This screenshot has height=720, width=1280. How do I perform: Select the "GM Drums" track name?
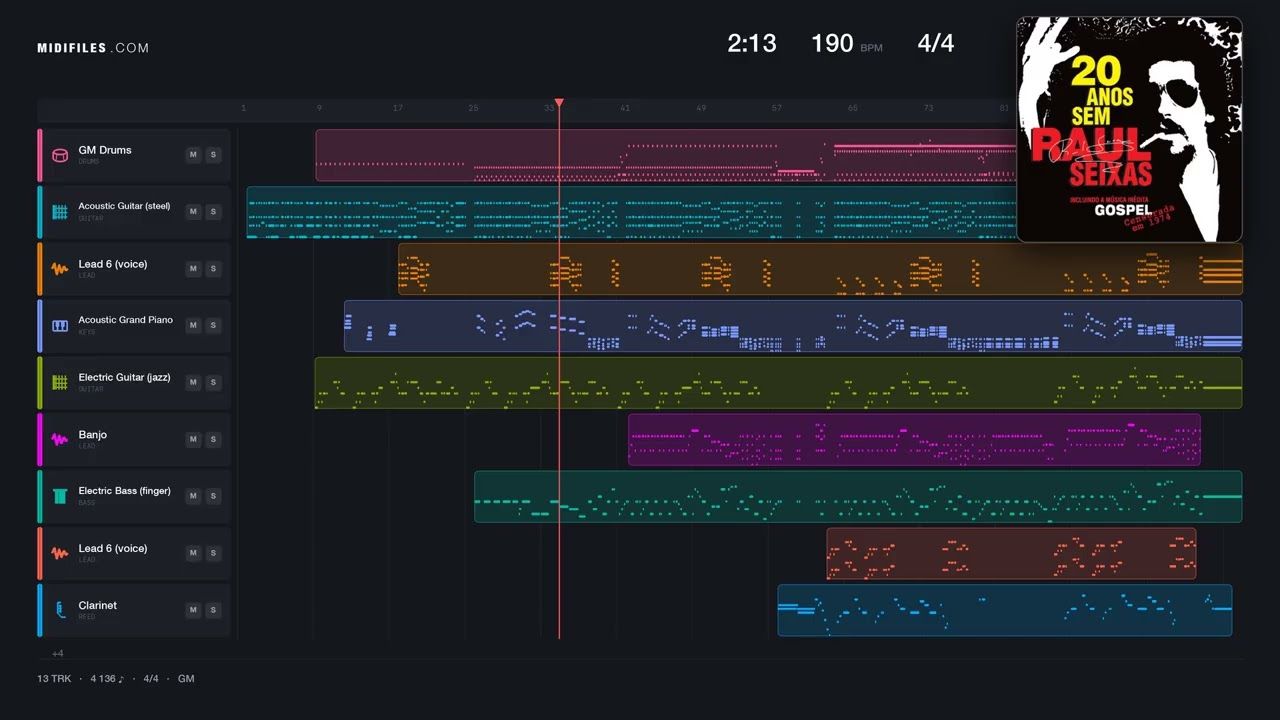click(x=105, y=150)
